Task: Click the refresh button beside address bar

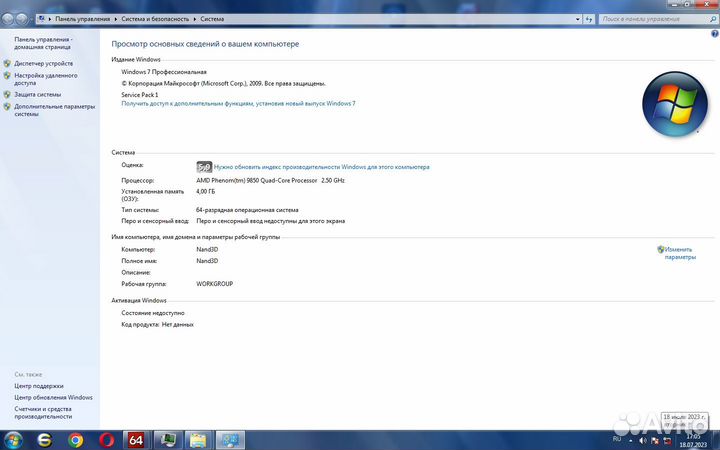Action: (x=589, y=19)
